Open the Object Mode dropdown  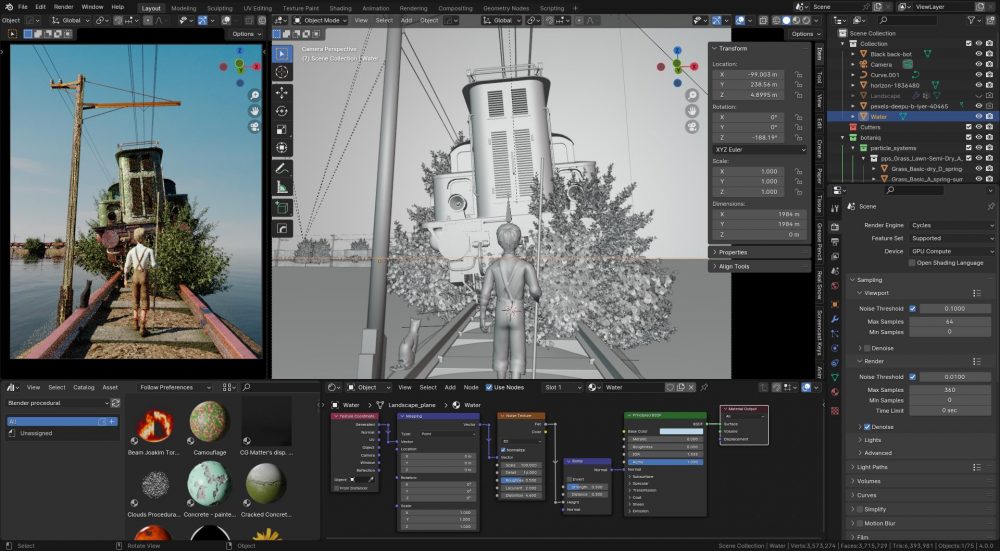coord(320,20)
